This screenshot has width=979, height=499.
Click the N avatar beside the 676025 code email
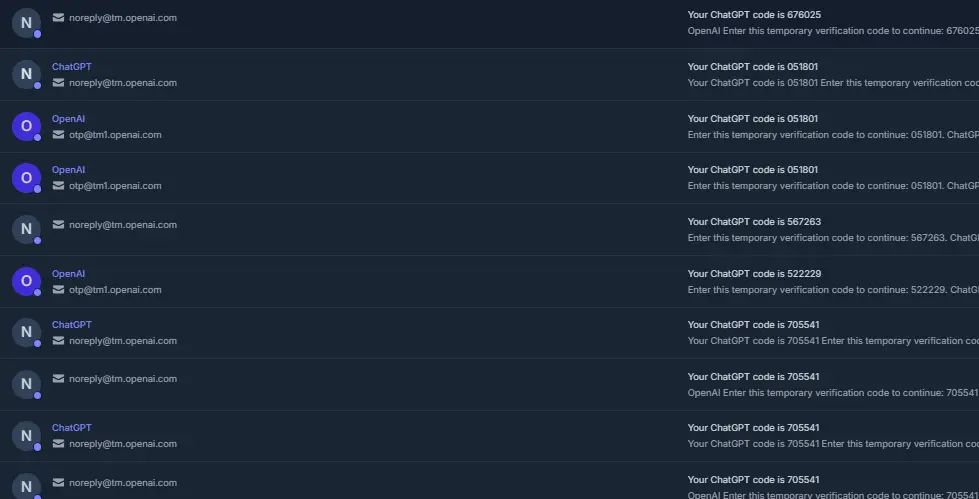[26, 23]
